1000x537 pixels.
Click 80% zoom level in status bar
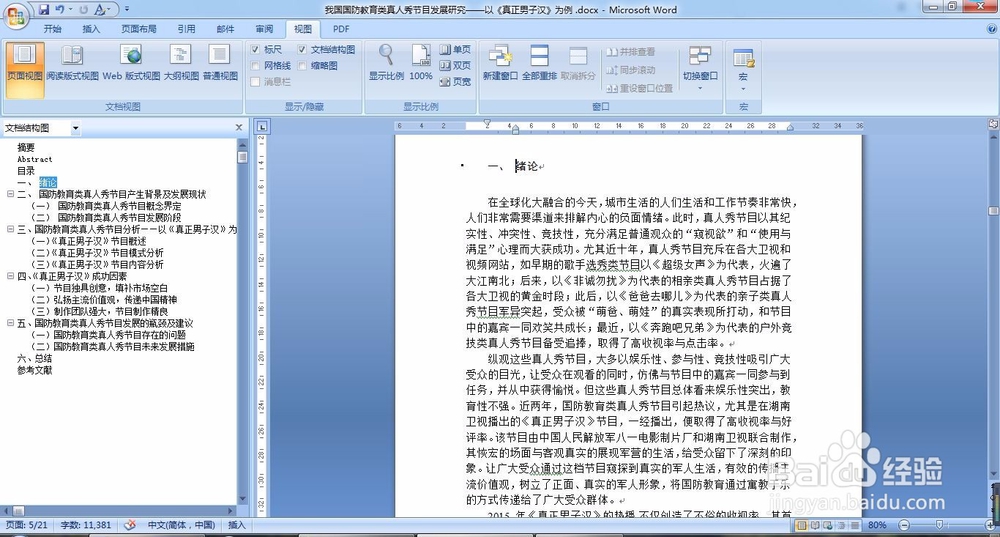(877, 525)
